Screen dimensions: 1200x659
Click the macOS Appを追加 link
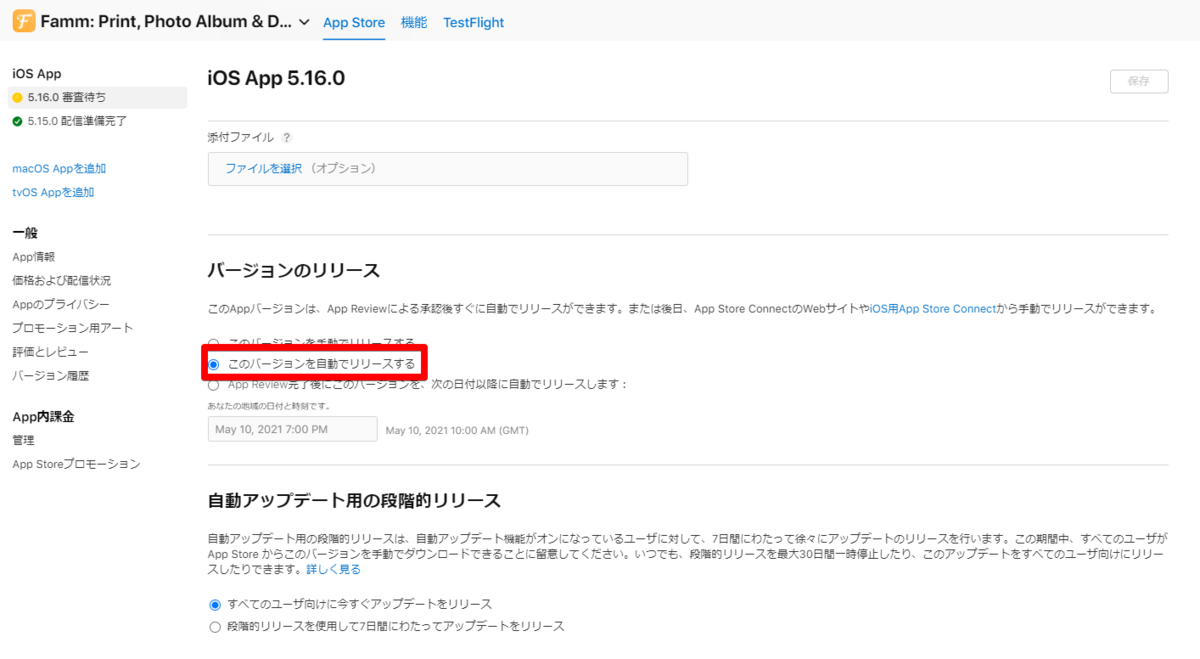coord(59,168)
